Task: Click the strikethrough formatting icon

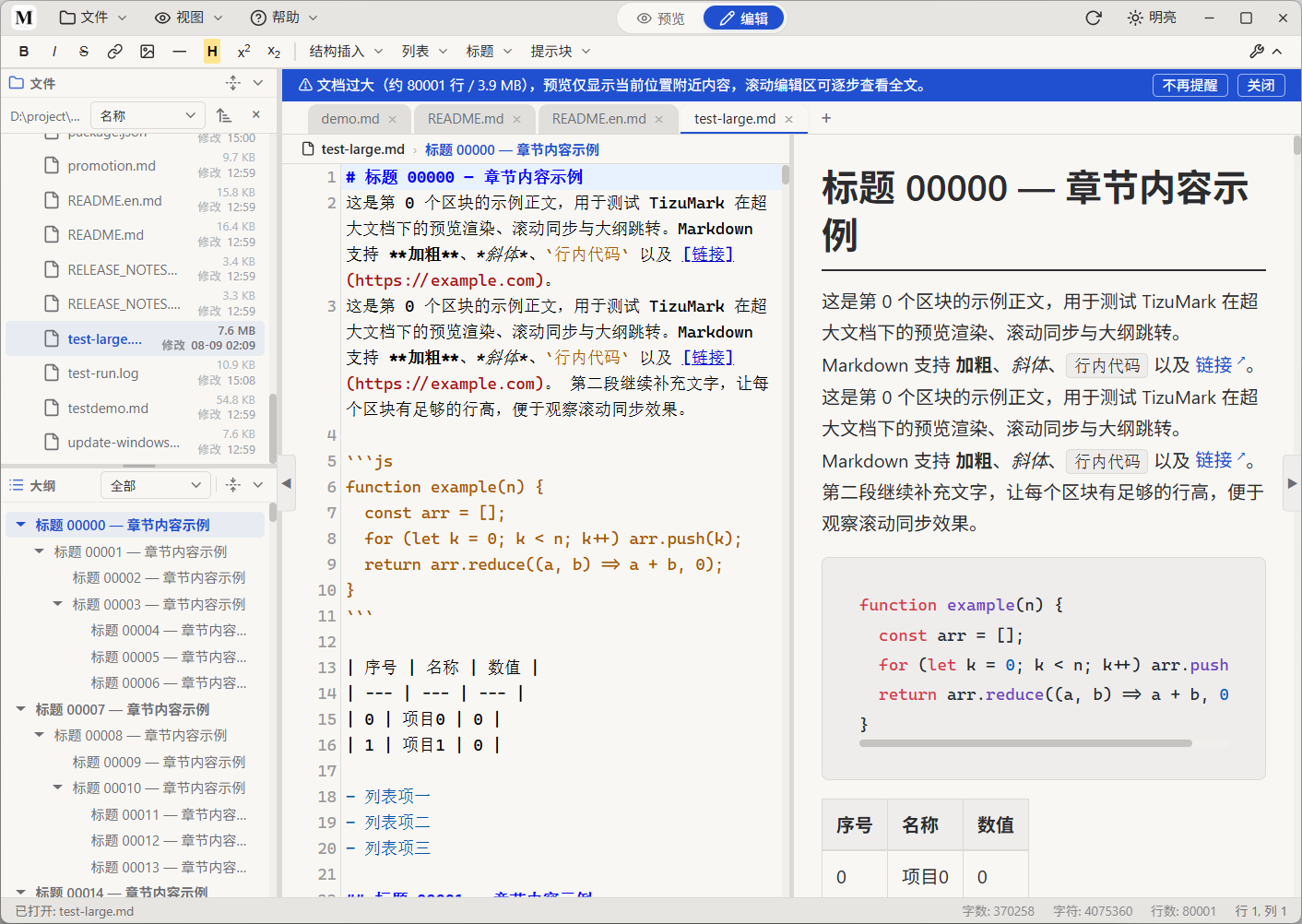Action: coord(84,52)
